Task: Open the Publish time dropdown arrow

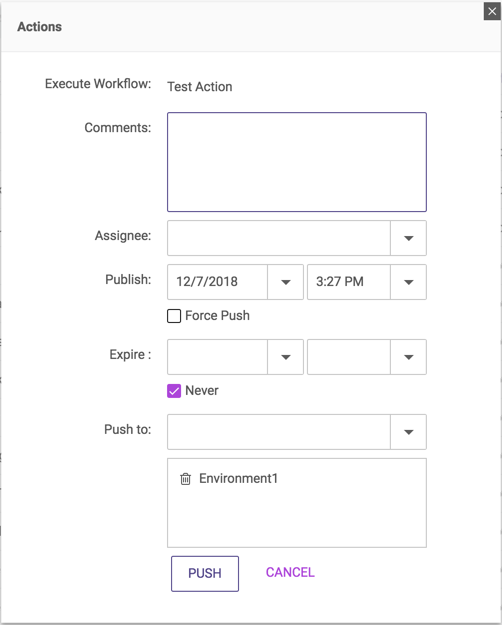Action: 408,282
